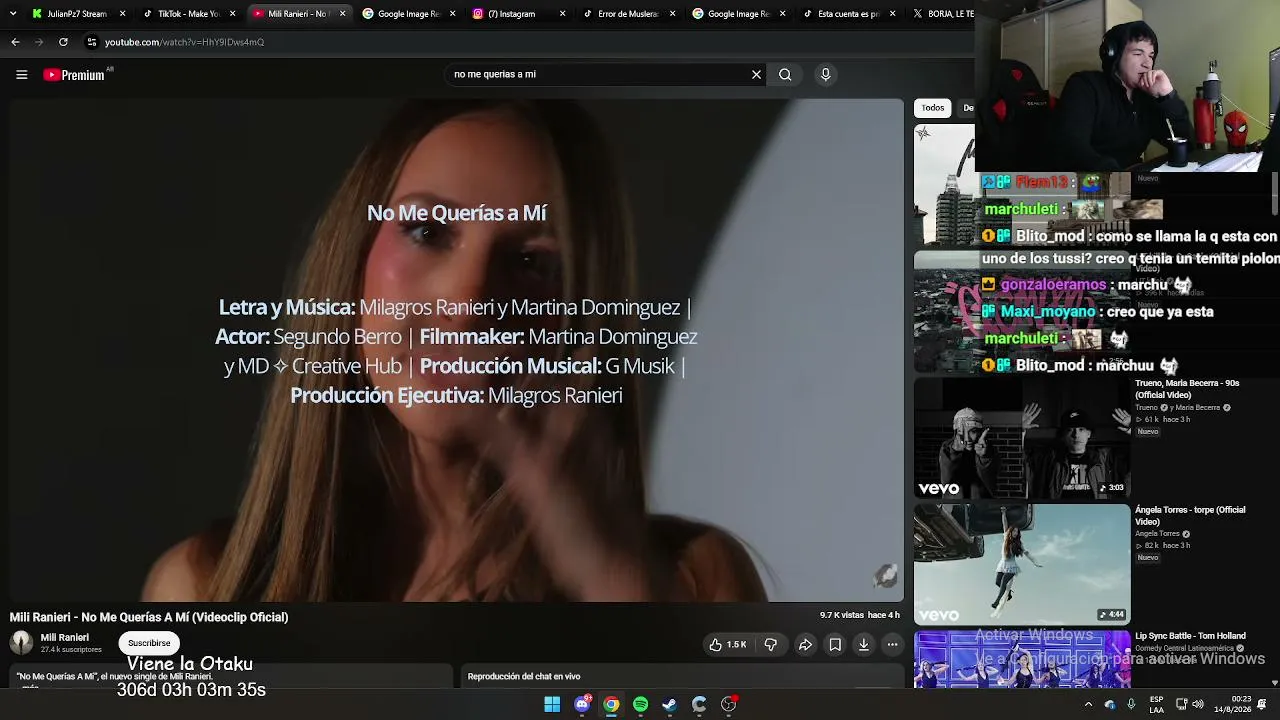
Task: Switch to the Error de Muslera TikTok tab
Action: (628, 14)
